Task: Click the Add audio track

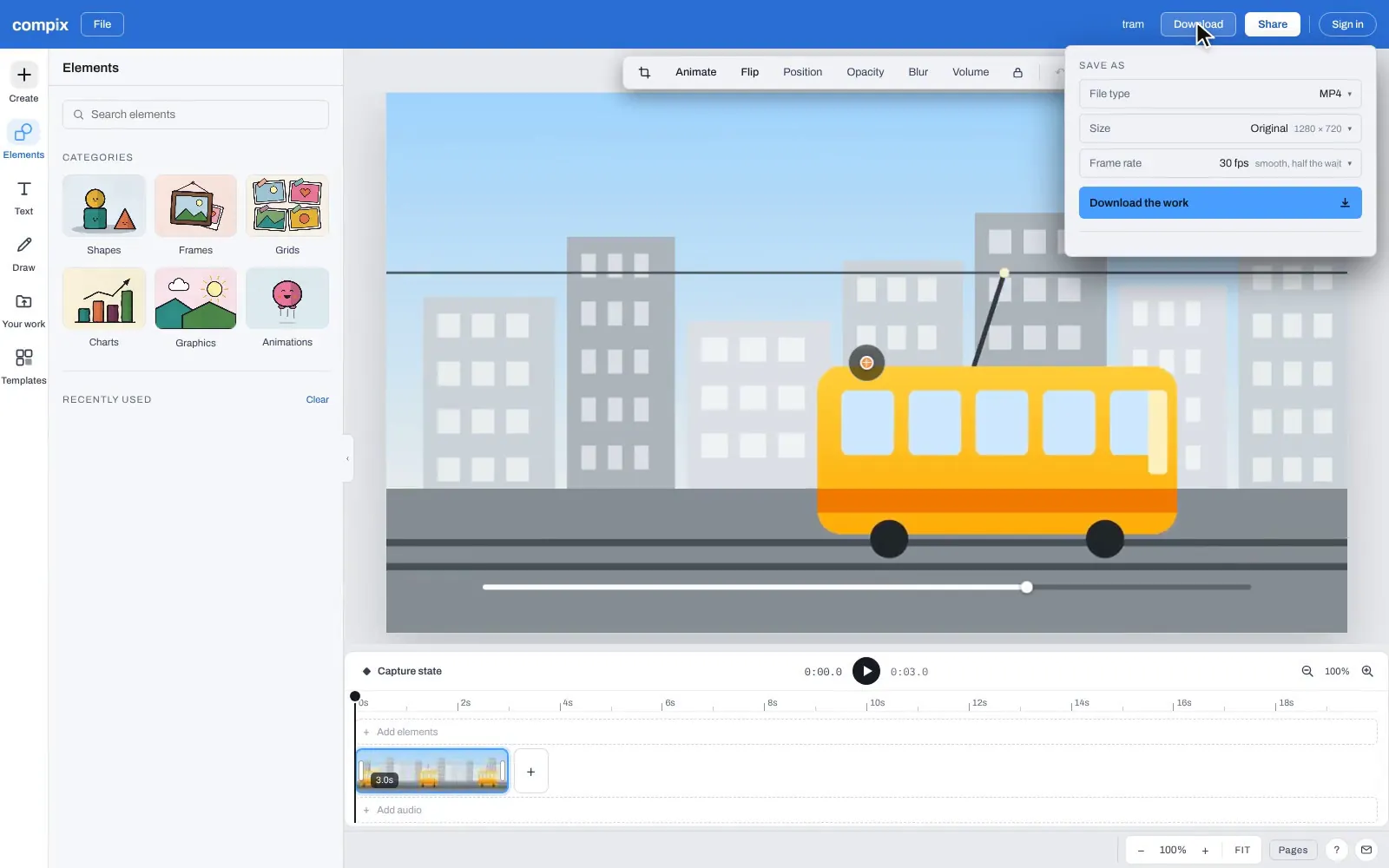Action: pos(866,810)
